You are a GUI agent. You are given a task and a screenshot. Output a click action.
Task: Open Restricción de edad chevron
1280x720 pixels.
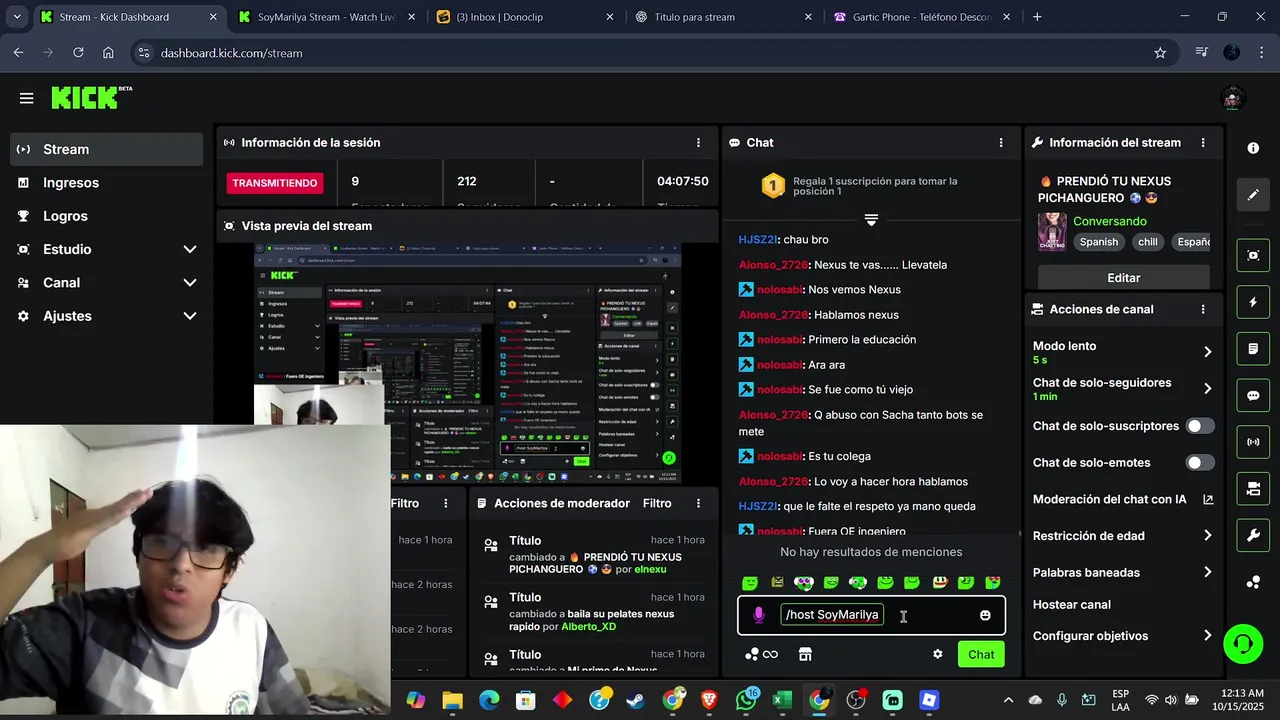coord(1207,536)
